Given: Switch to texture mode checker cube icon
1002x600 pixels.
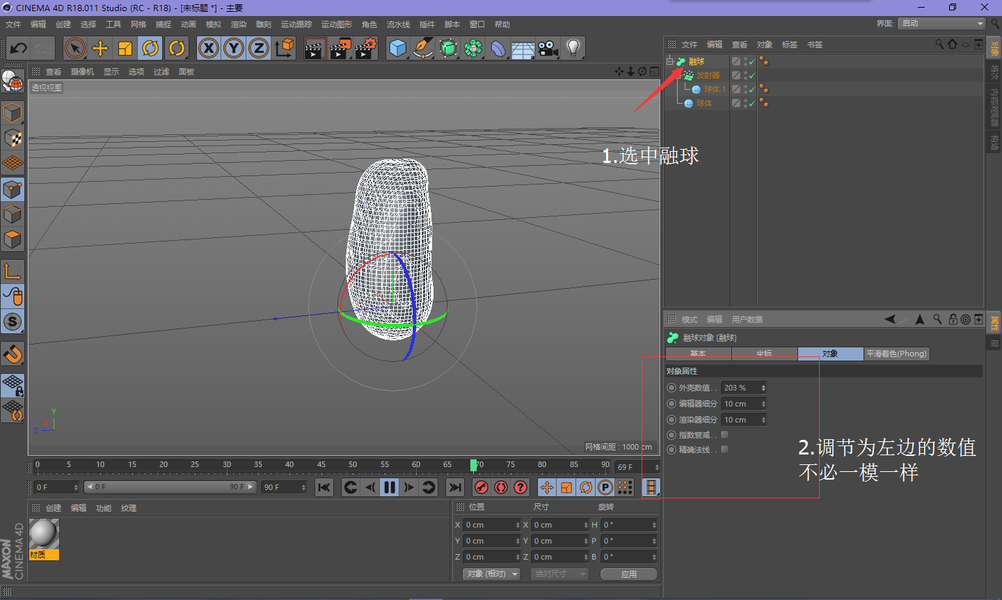Looking at the screenshot, I should point(13,138).
